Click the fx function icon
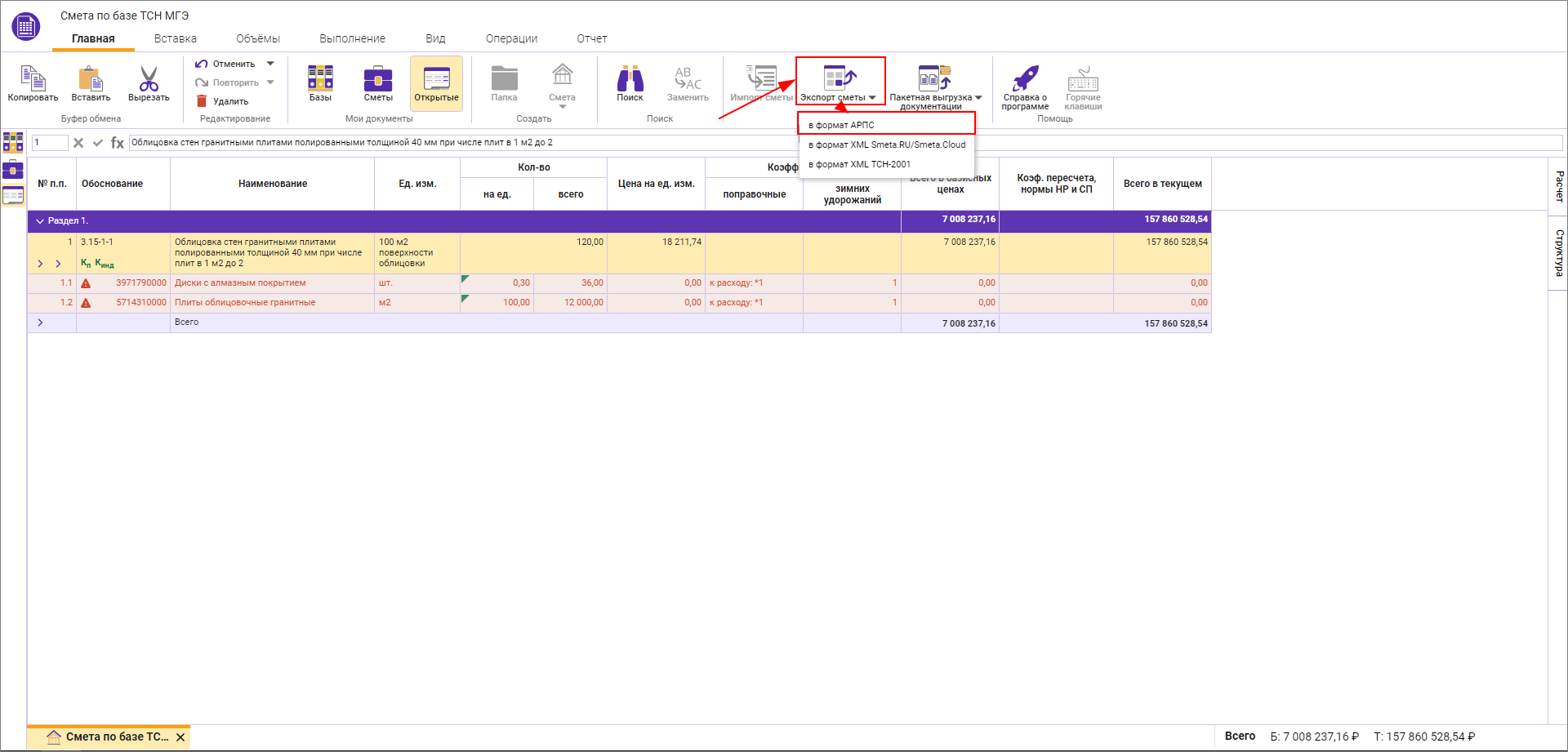 pos(118,143)
